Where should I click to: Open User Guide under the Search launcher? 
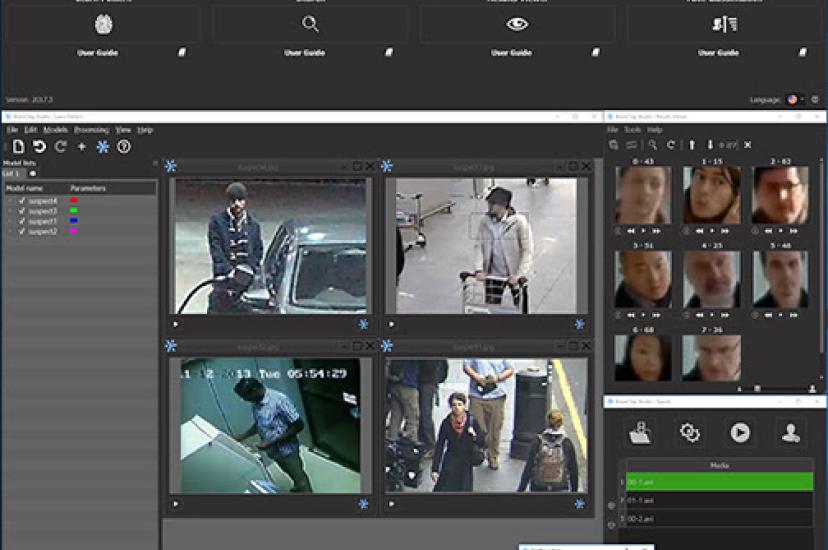pyautogui.click(x=305, y=53)
